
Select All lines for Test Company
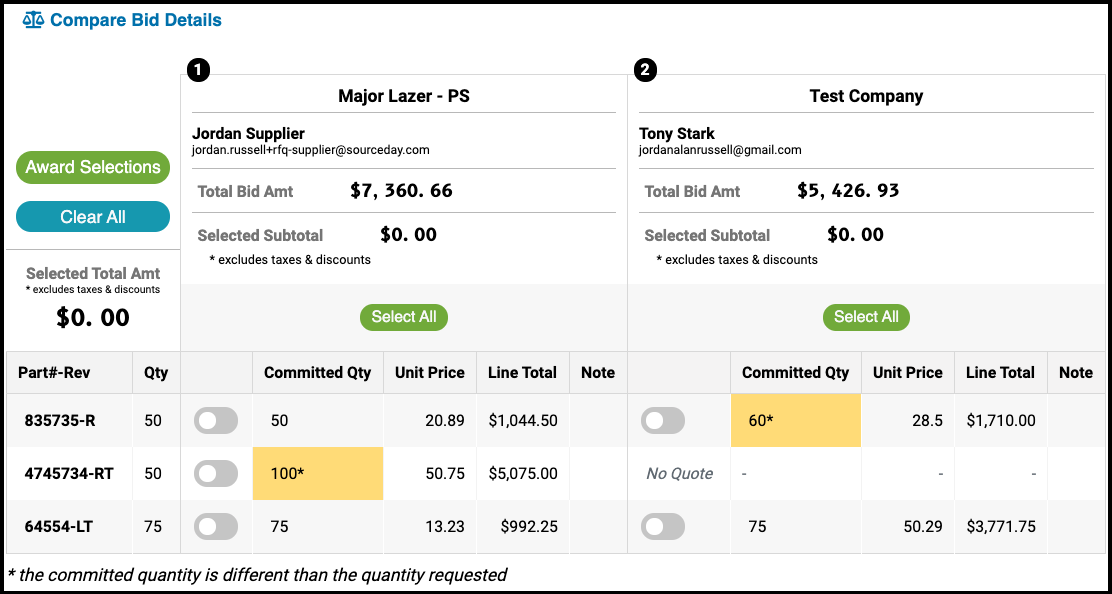(866, 317)
